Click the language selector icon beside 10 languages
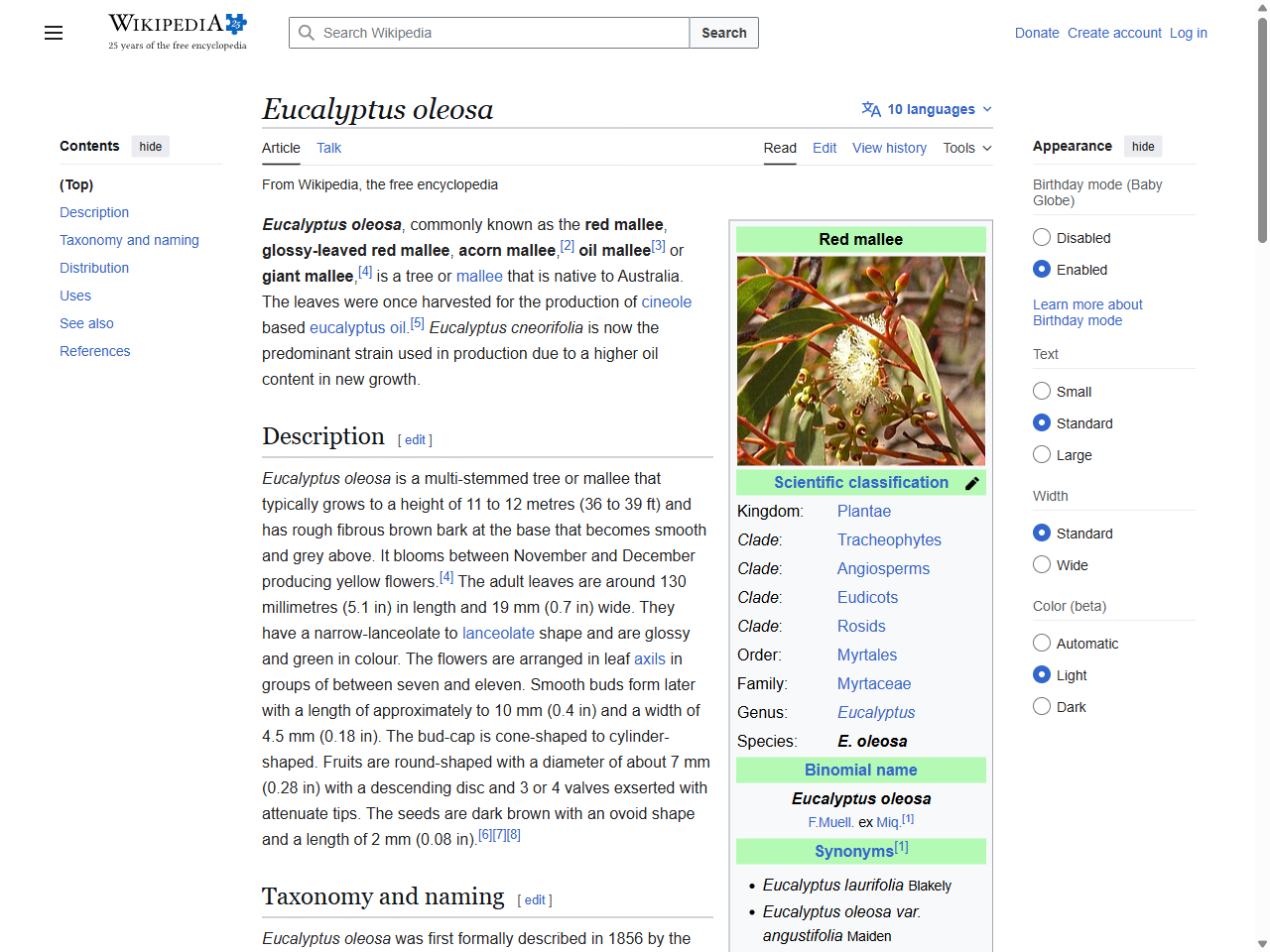The image size is (1270, 952). 871,109
